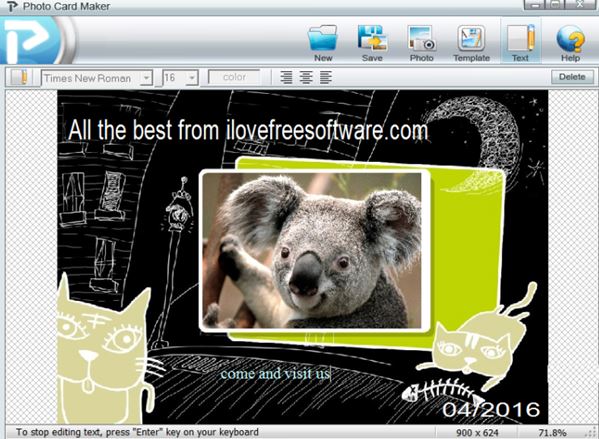Minimize the Photo Card Maker window
The width and height of the screenshot is (599, 439).
535,5
